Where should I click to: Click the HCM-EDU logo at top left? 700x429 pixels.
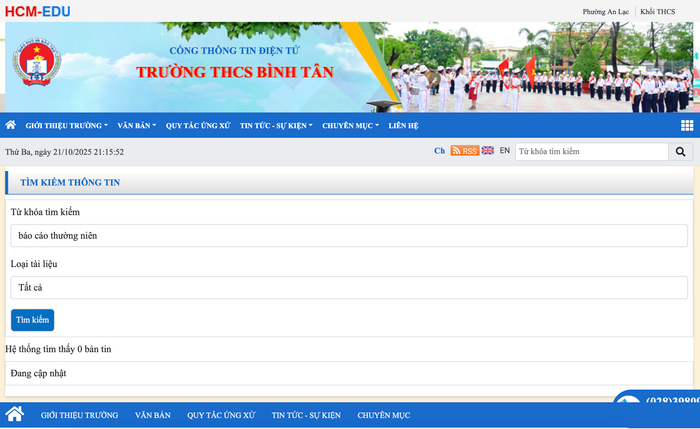(36, 11)
